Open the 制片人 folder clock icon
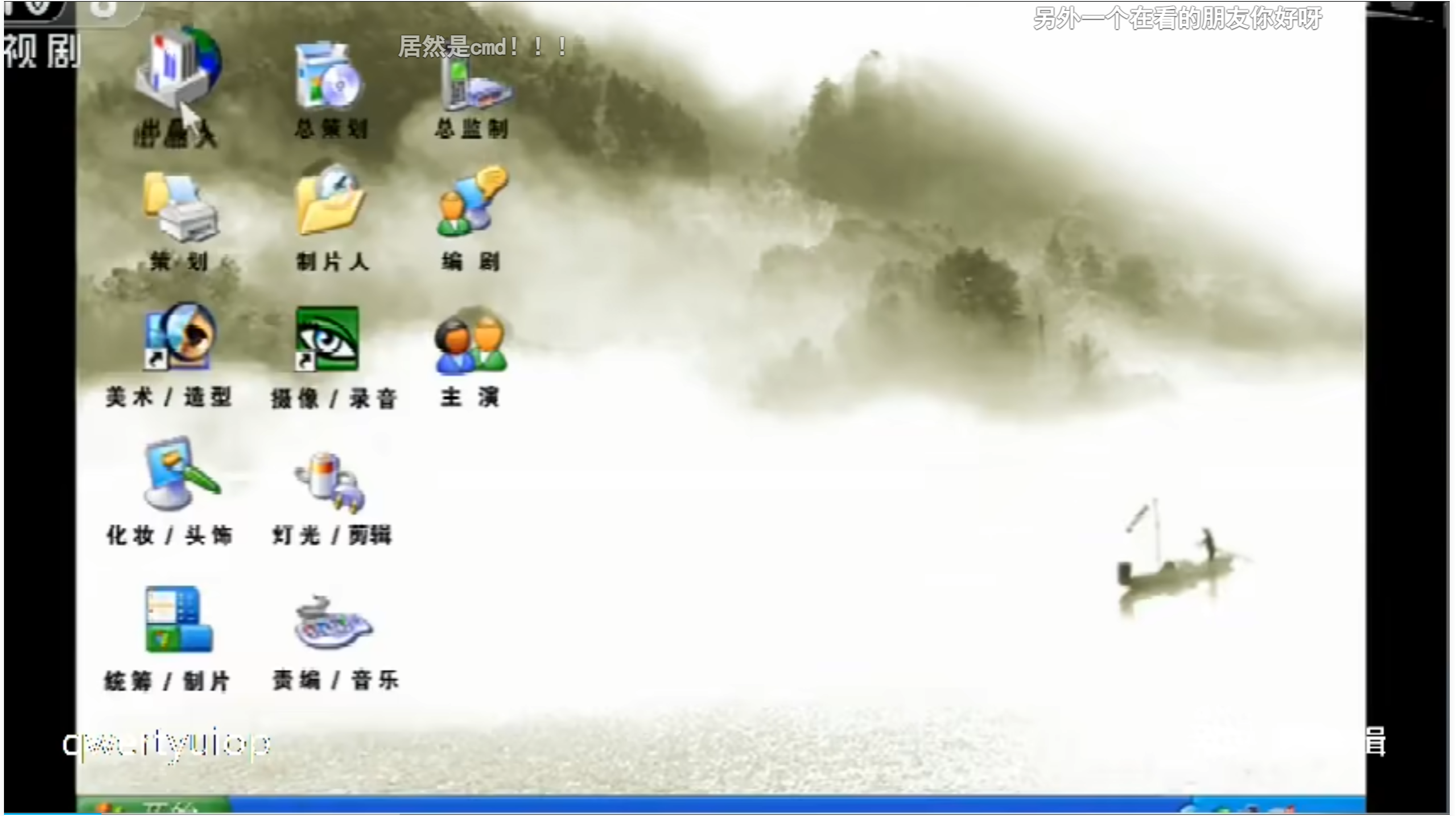Image resolution: width=1456 pixels, height=816 pixels. tap(330, 200)
